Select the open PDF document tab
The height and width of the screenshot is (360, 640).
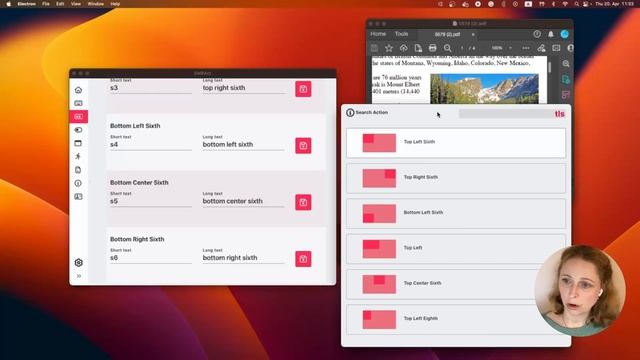[x=447, y=35]
